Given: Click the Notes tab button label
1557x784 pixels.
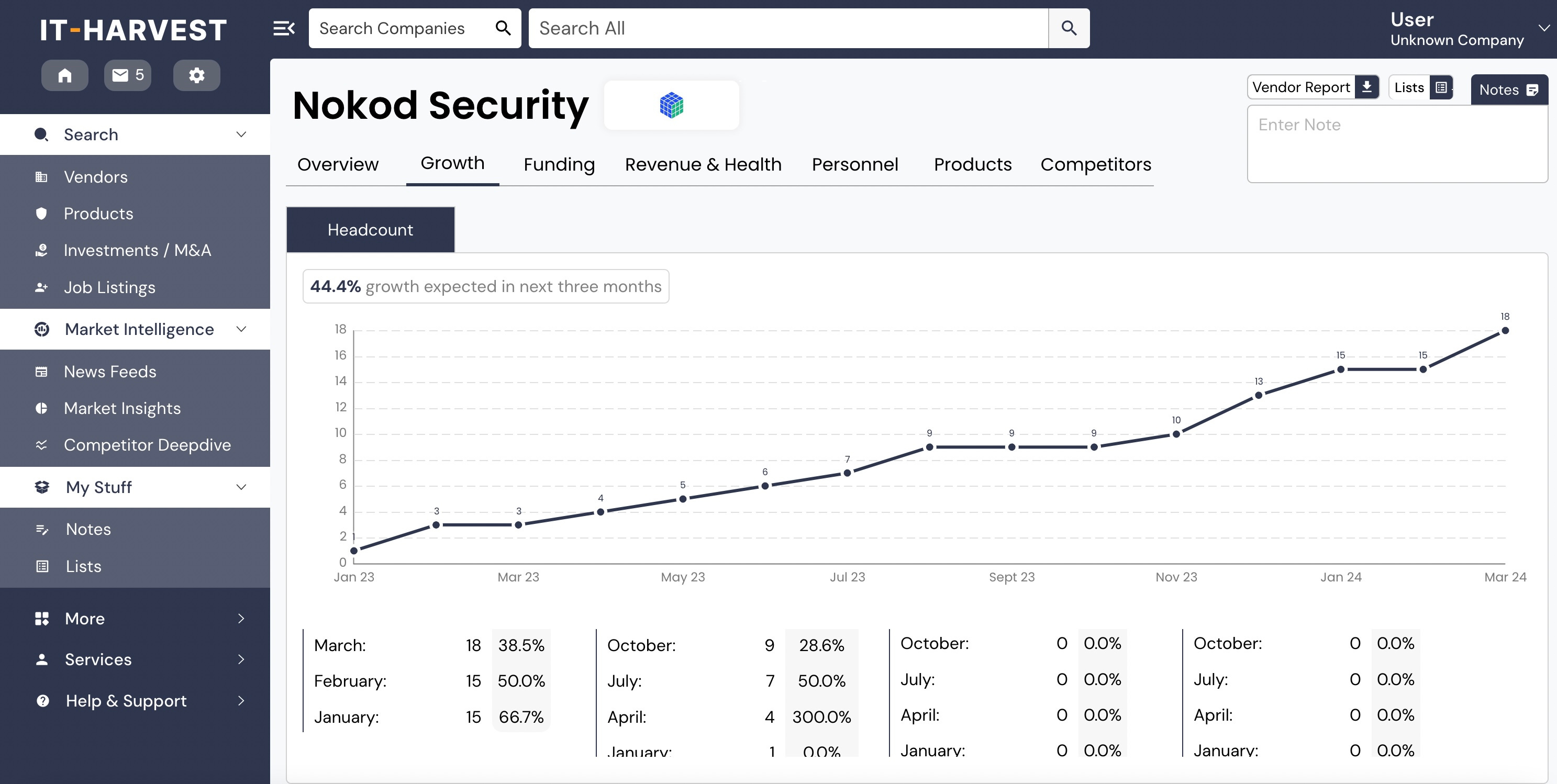Looking at the screenshot, I should pyautogui.click(x=1498, y=90).
